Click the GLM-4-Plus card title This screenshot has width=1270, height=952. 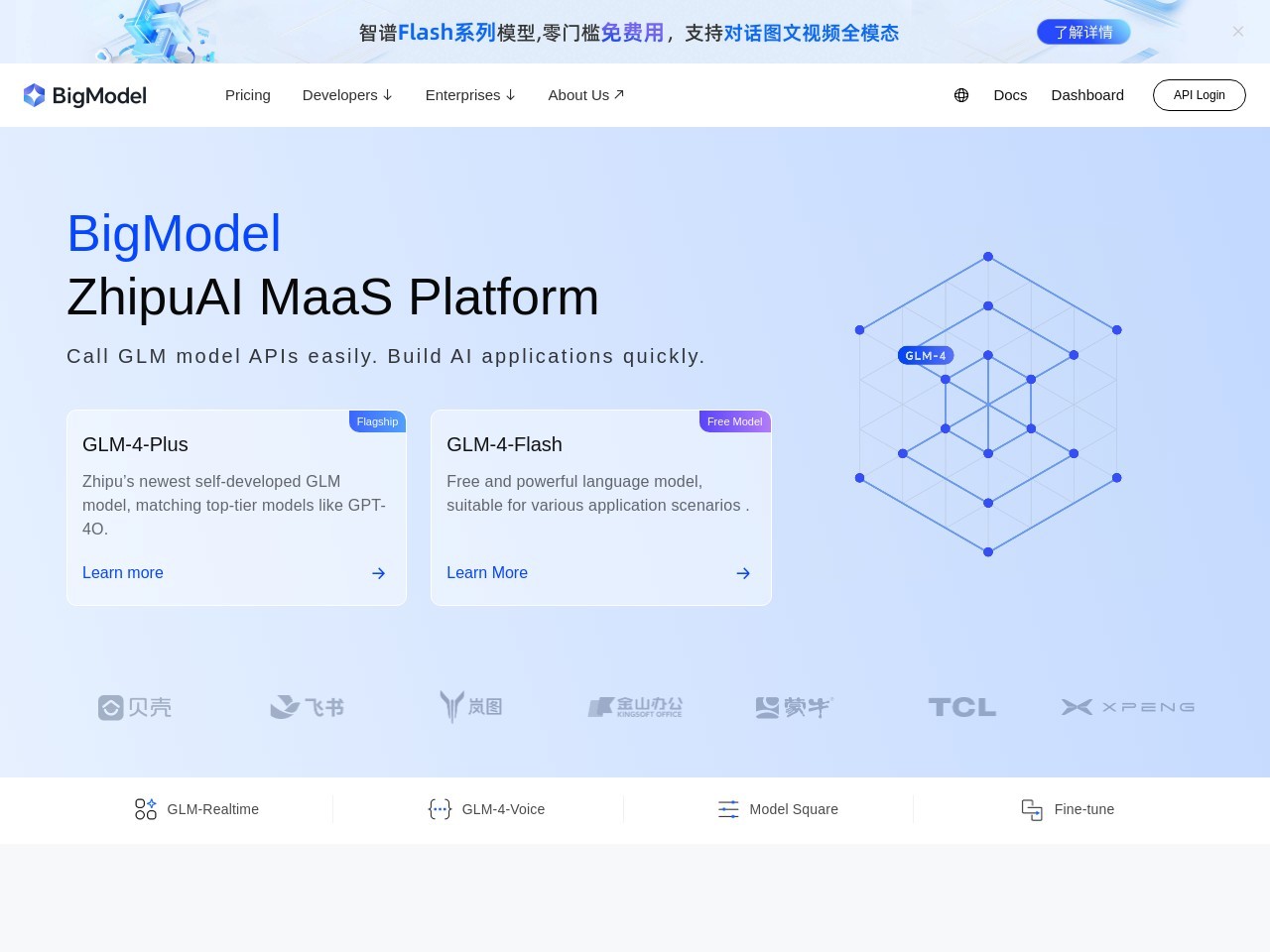pos(135,444)
